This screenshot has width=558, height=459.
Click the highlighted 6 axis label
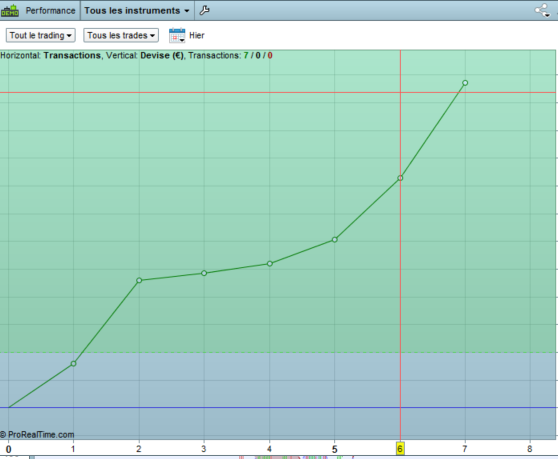point(400,449)
